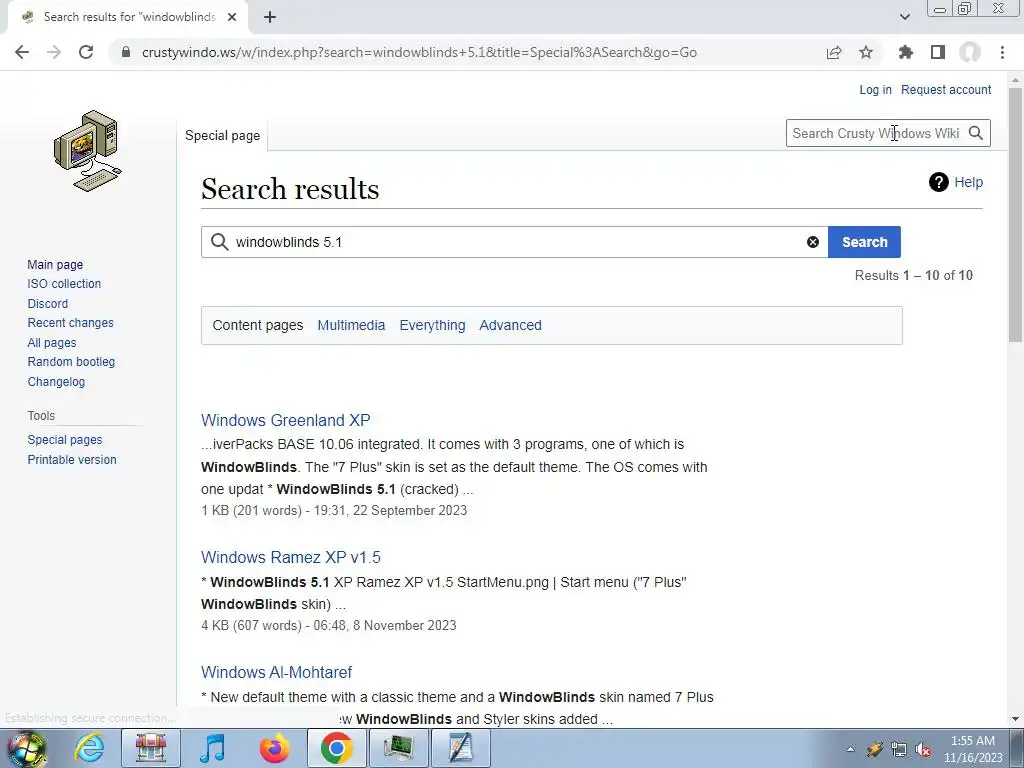
Task: Open Printable version link
Action: [72, 460]
